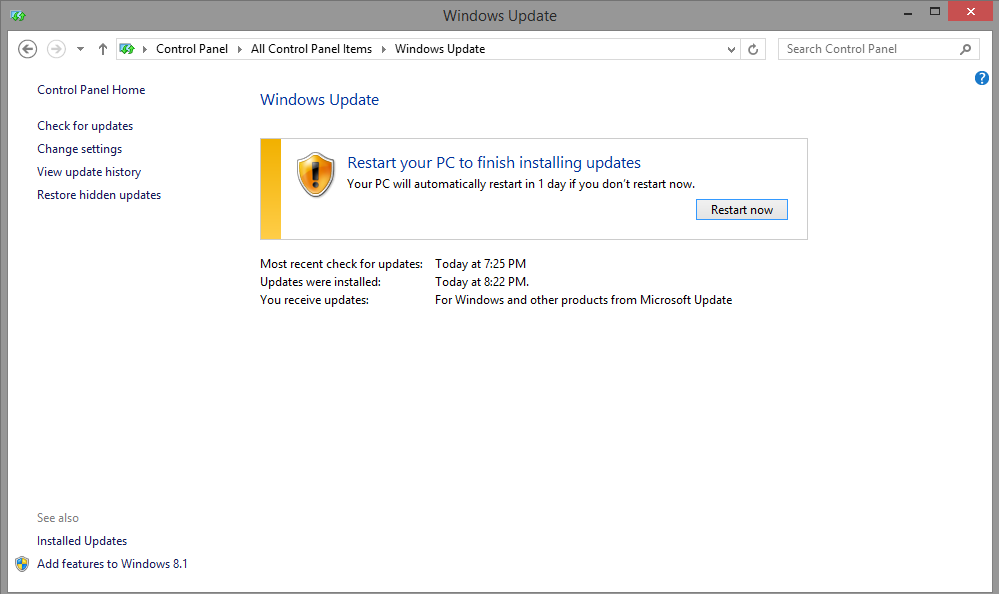Viewport: 999px width, 594px height.
Task: Click the Restart now button
Action: click(x=742, y=210)
